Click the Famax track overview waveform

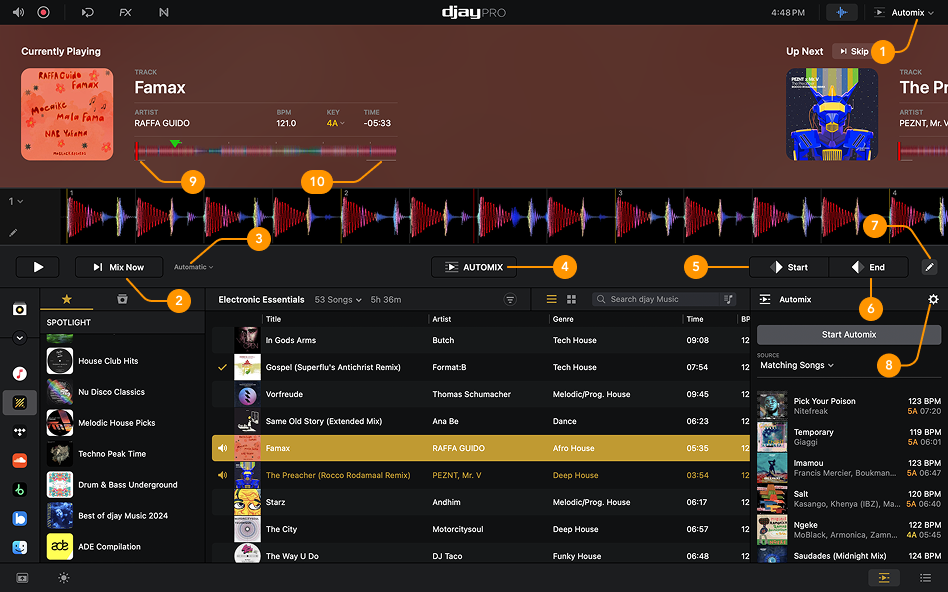(x=266, y=152)
